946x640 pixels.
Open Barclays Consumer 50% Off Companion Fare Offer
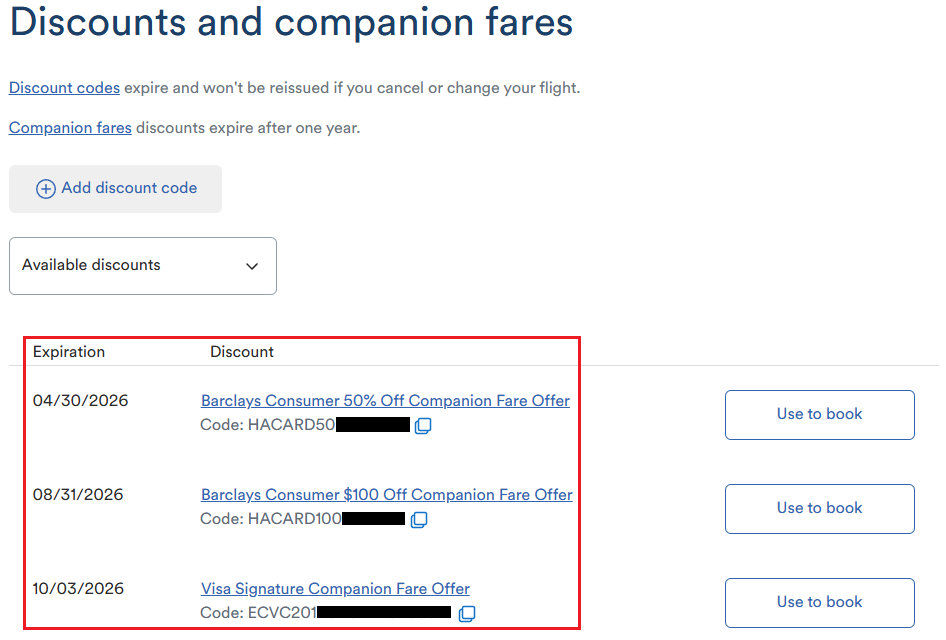[385, 401]
